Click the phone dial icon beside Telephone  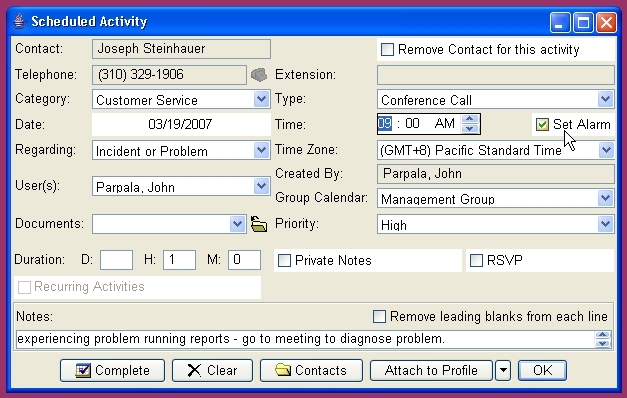[259, 75]
